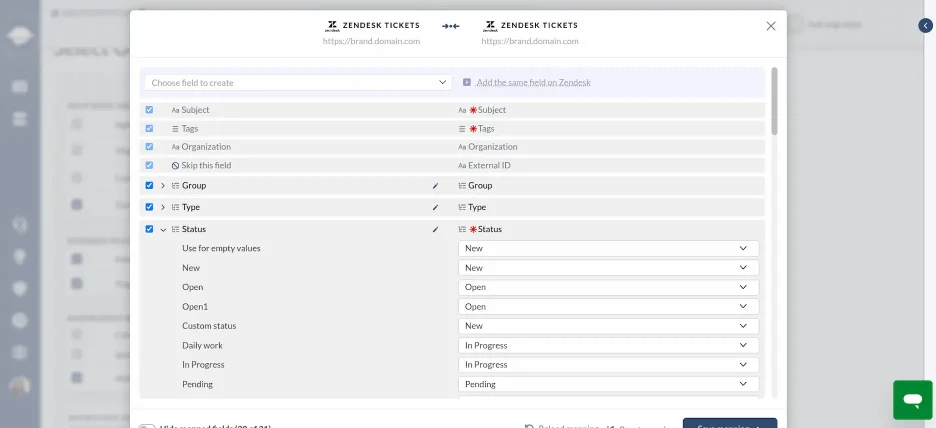
Task: Click the Daily work status label
Action: tap(202, 345)
